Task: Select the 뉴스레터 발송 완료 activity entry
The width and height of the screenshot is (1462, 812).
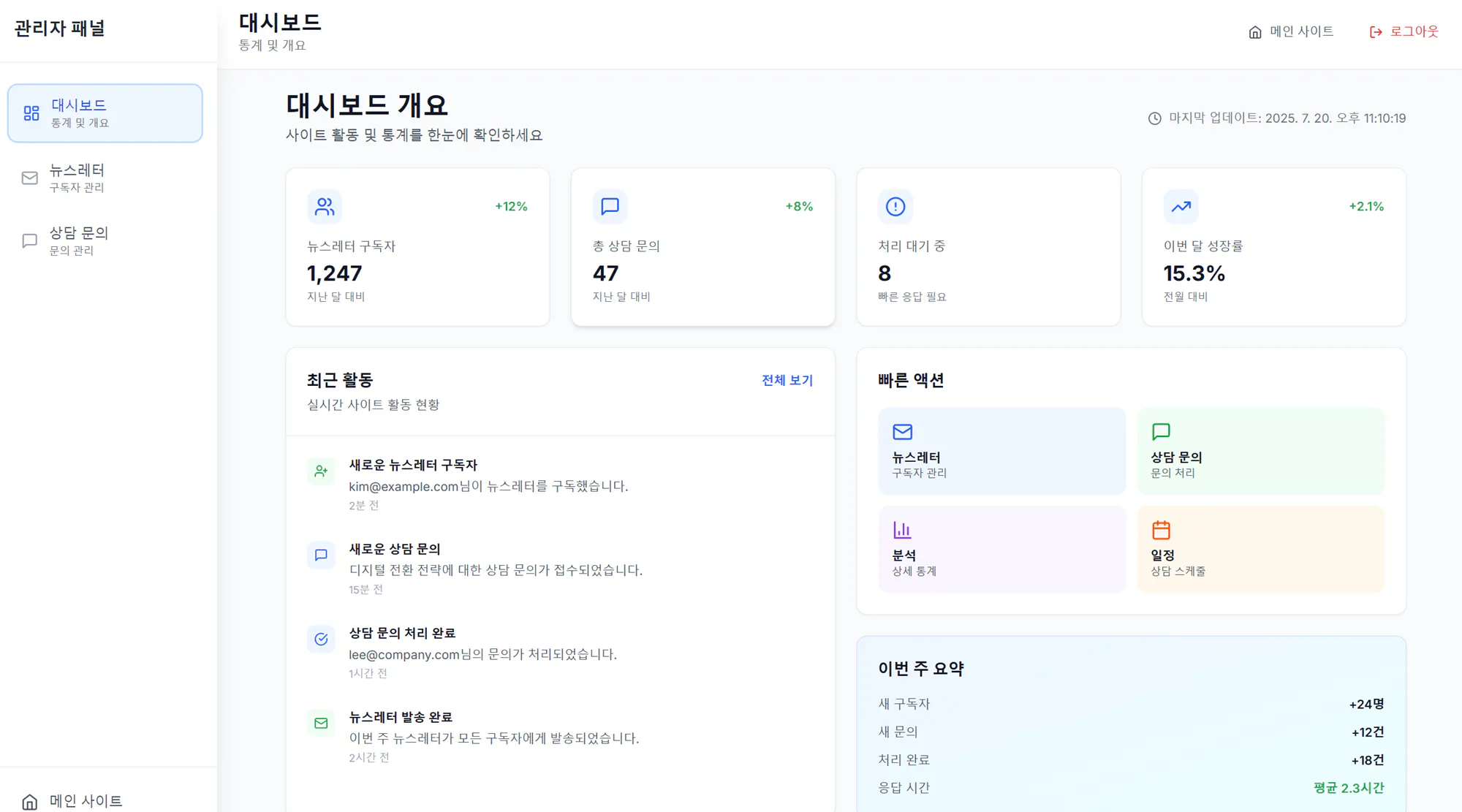Action: pos(493,735)
